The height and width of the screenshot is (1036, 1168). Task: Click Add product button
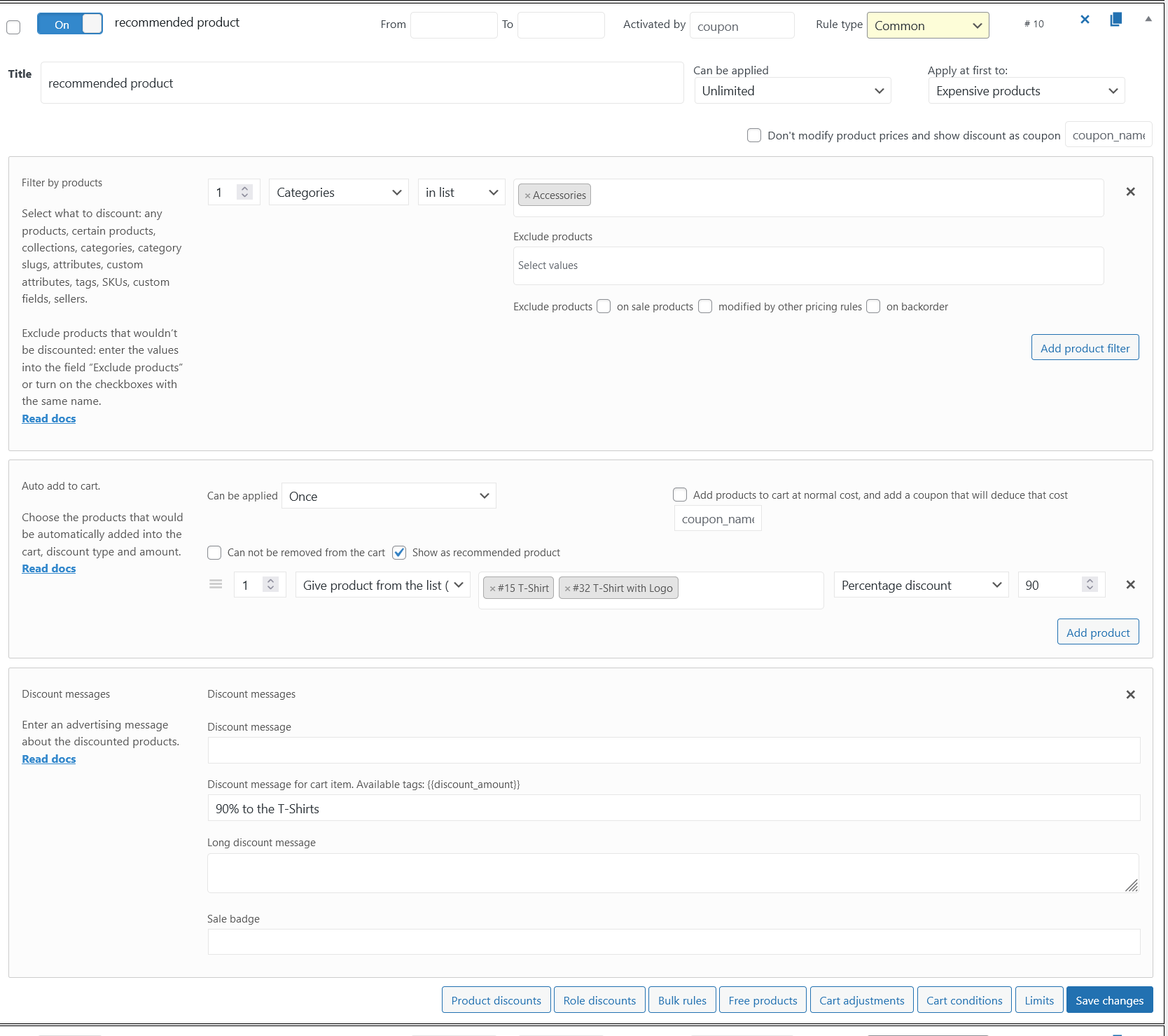1098,632
